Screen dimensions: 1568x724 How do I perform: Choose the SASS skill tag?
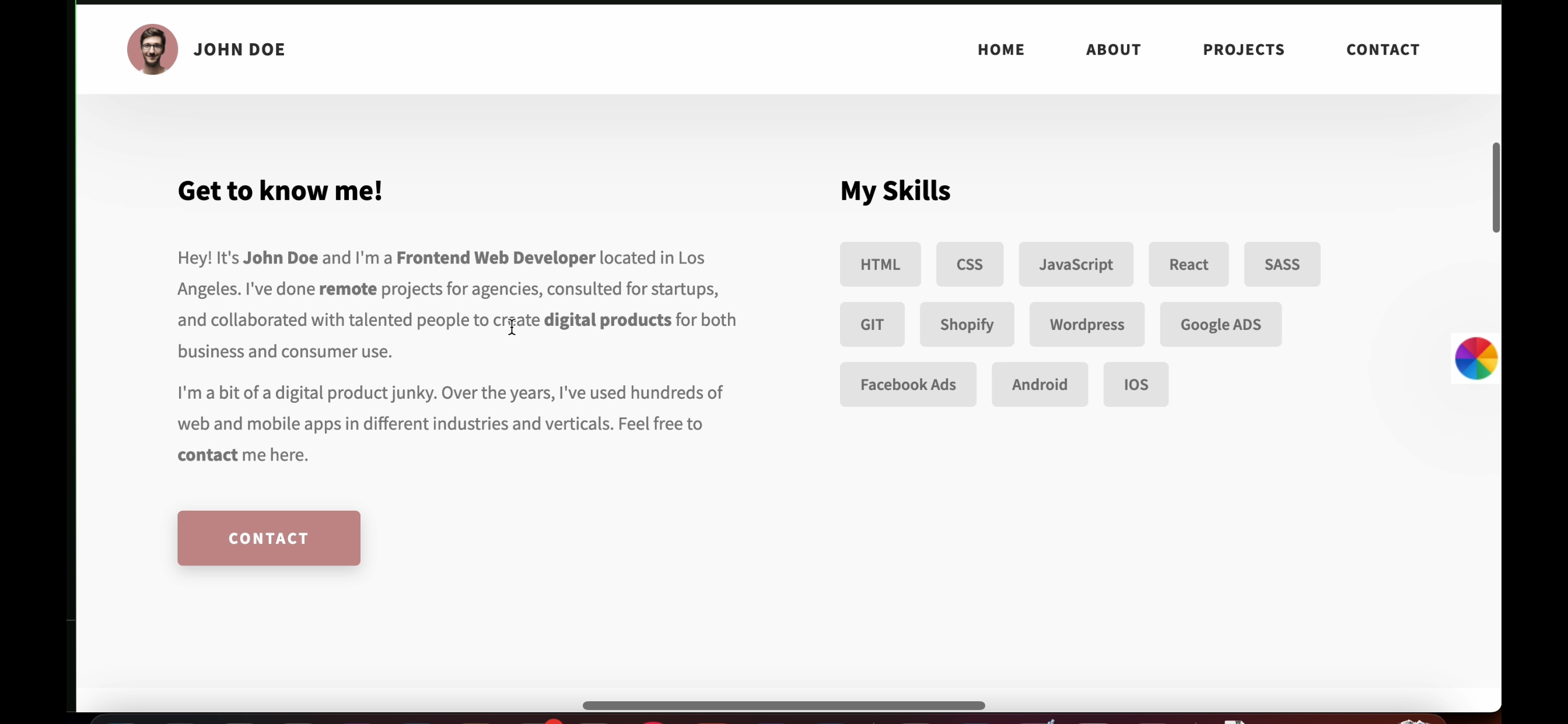[1282, 264]
